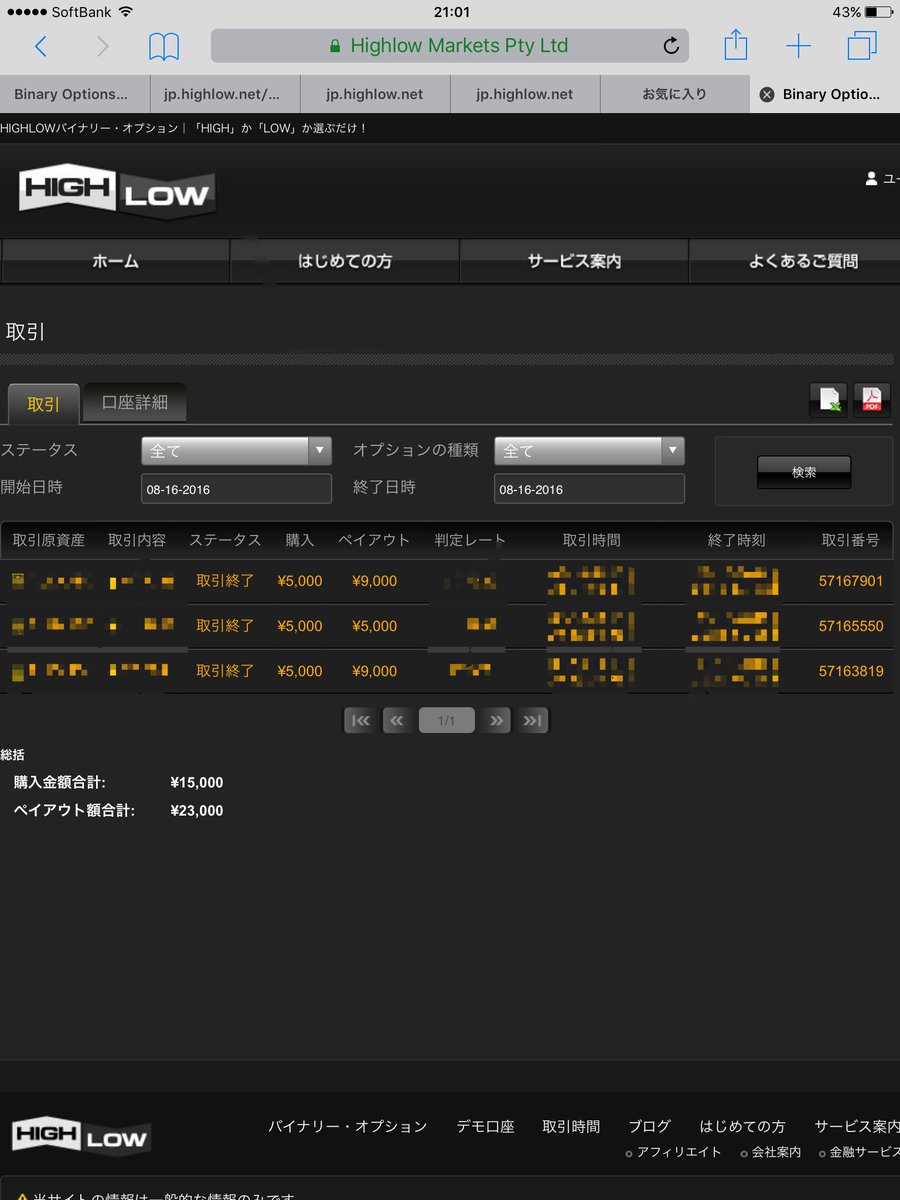Click ¥23,000 payout total
The height and width of the screenshot is (1200, 900).
(x=197, y=811)
